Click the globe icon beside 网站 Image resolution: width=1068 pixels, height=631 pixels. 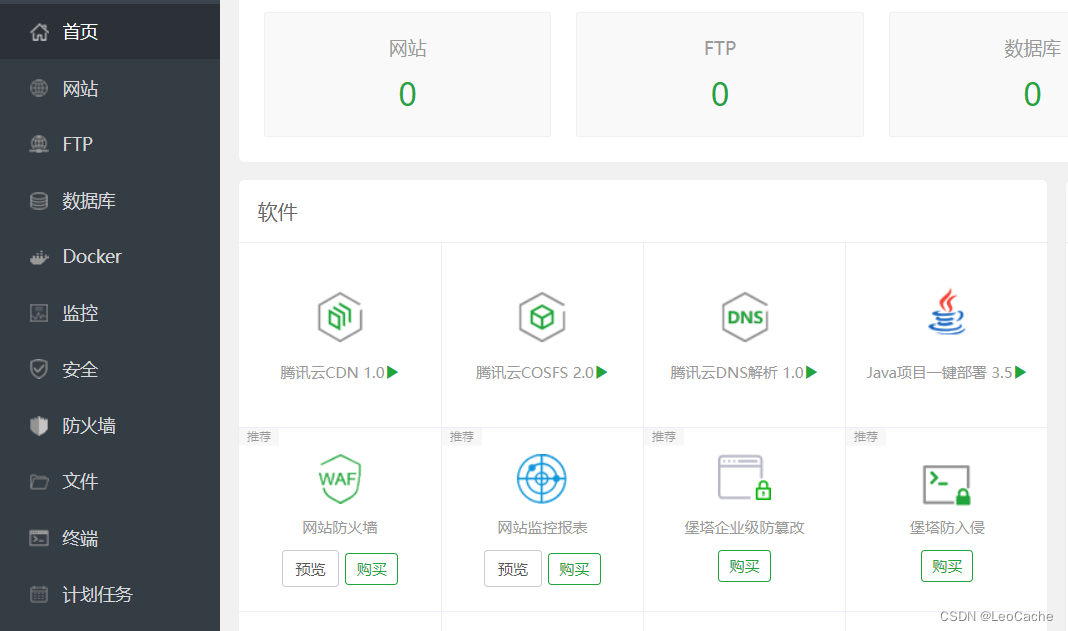coord(39,88)
